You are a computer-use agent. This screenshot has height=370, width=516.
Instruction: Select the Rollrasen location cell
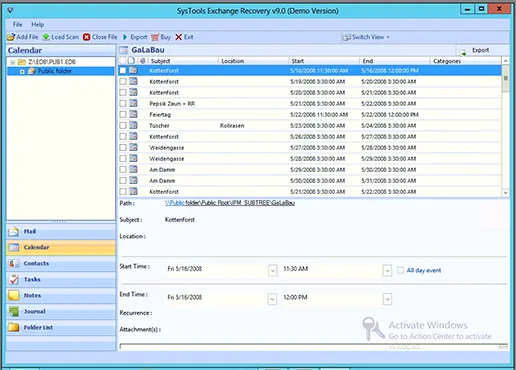click(232, 126)
